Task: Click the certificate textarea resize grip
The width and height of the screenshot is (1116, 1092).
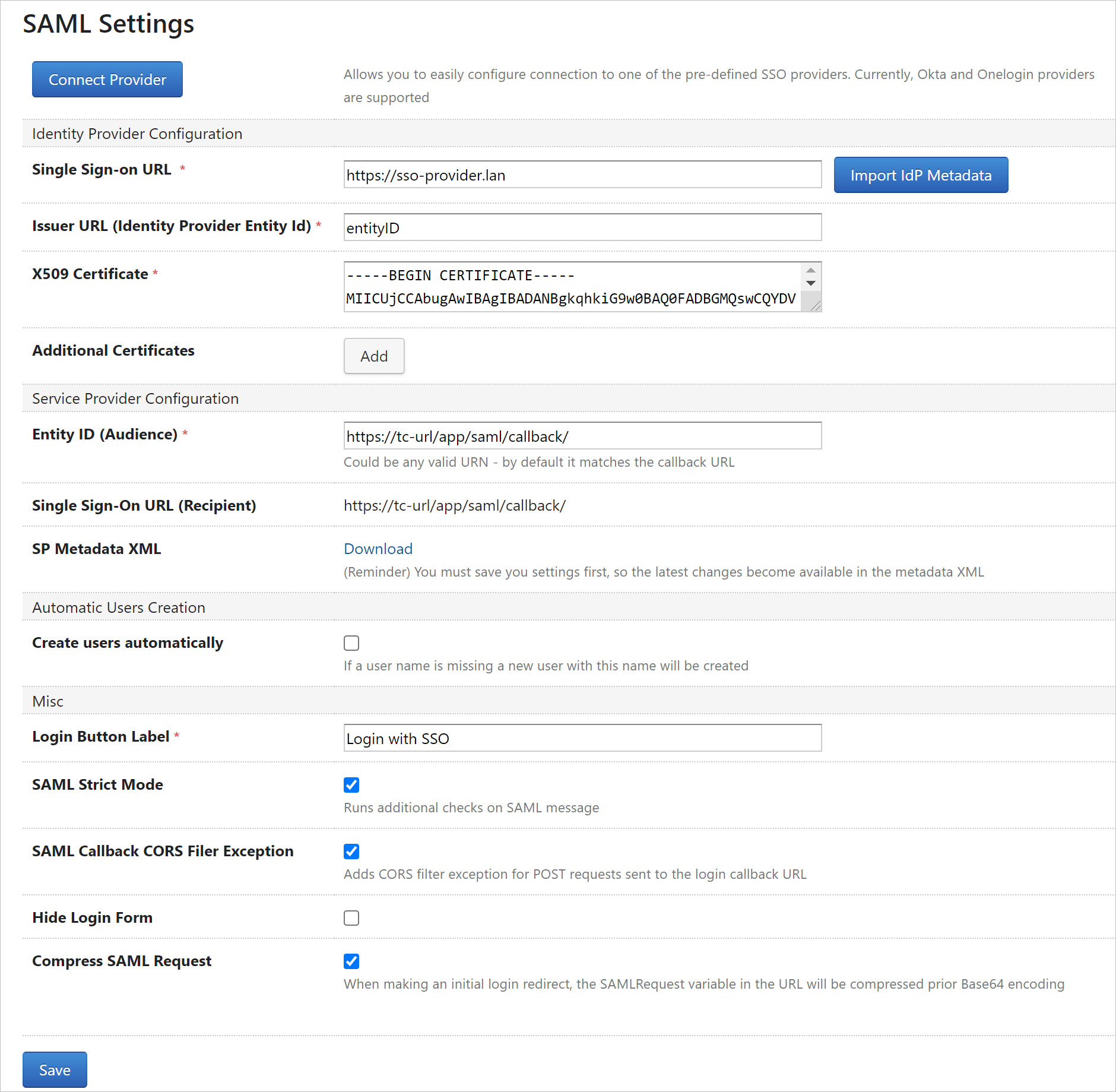Action: pyautogui.click(x=816, y=305)
